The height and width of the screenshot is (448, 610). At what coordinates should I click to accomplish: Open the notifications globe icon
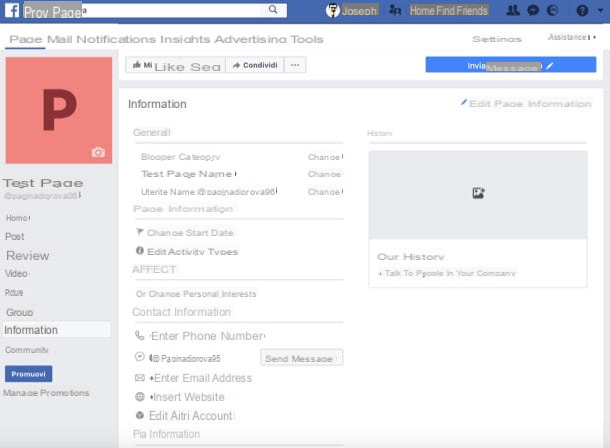tap(552, 10)
